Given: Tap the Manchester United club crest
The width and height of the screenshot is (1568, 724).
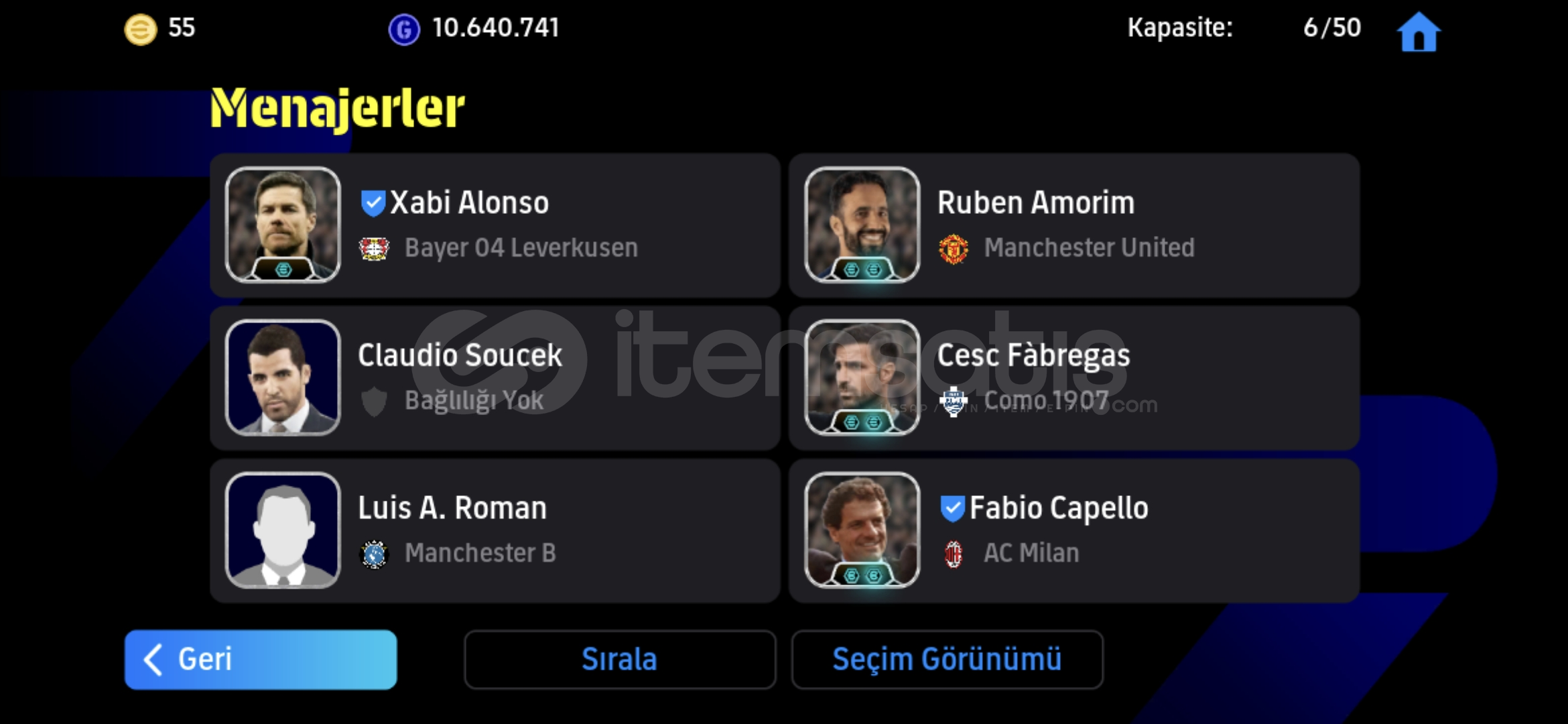Looking at the screenshot, I should tap(954, 249).
